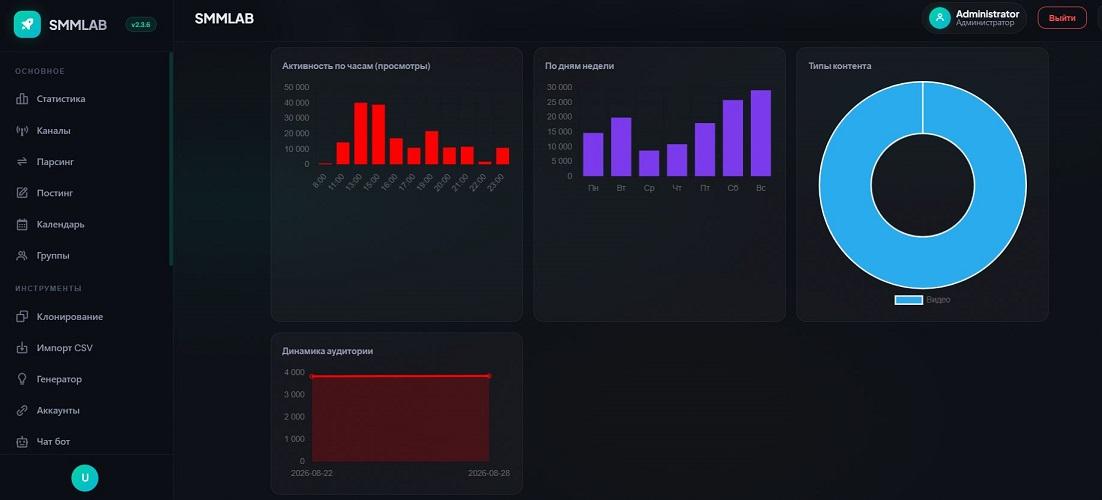Select the Импорт CSV download icon
This screenshot has width=1102, height=500.
22,347
